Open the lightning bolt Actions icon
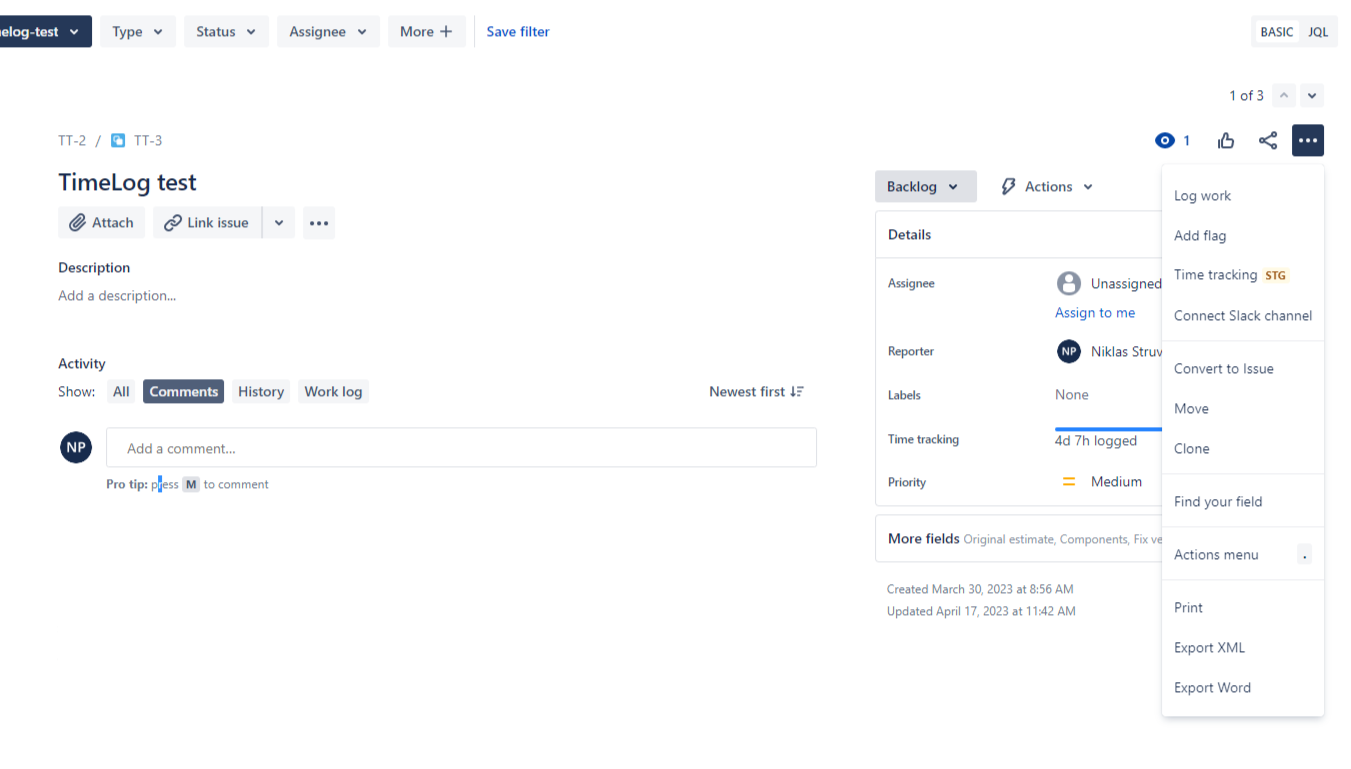The height and width of the screenshot is (769, 1351). pos(1009,186)
